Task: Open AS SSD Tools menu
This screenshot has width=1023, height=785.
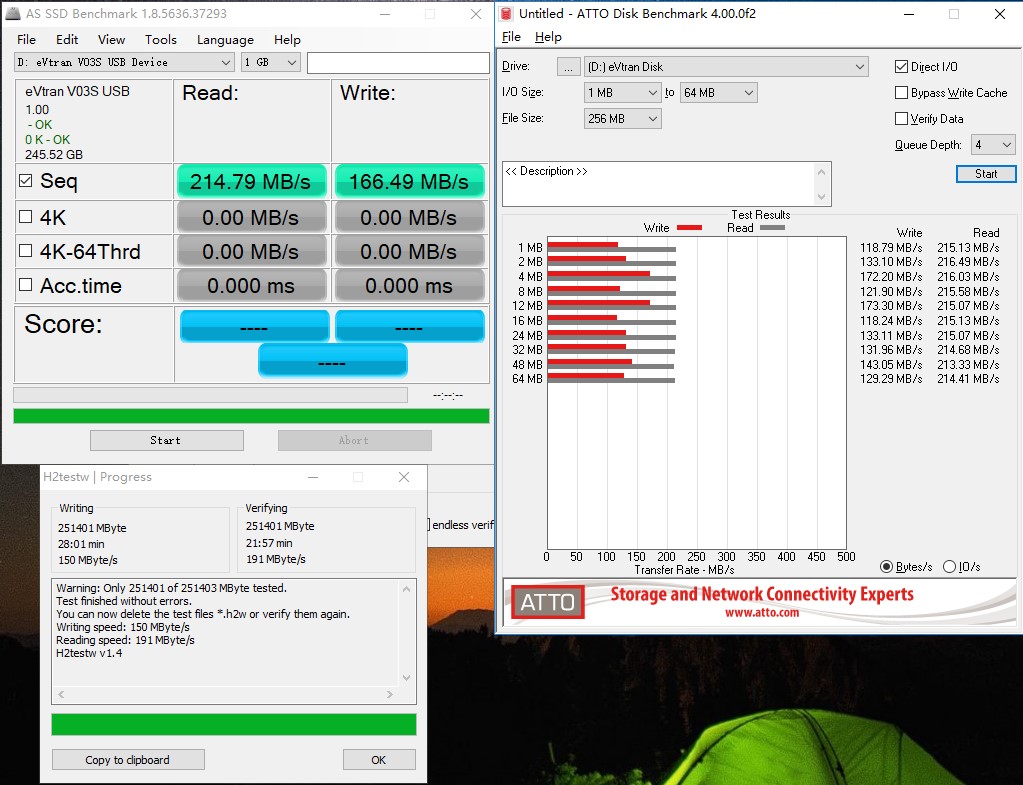Action: click(160, 40)
